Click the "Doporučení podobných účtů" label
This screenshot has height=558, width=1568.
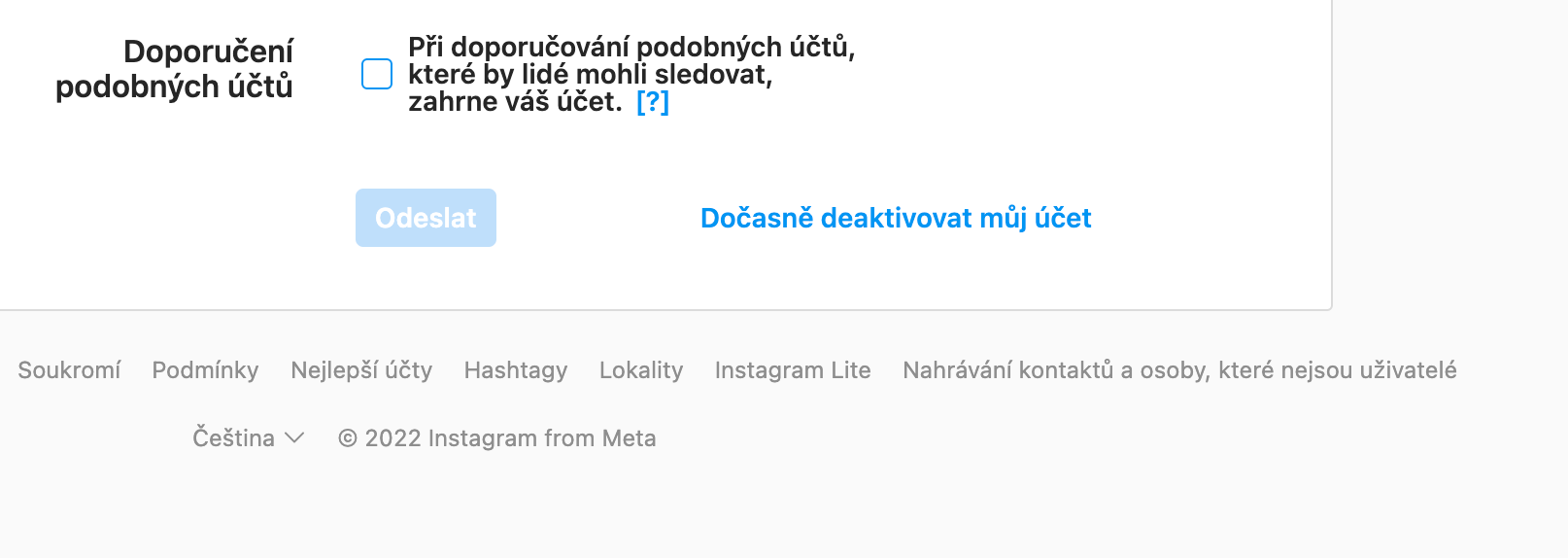tap(175, 69)
